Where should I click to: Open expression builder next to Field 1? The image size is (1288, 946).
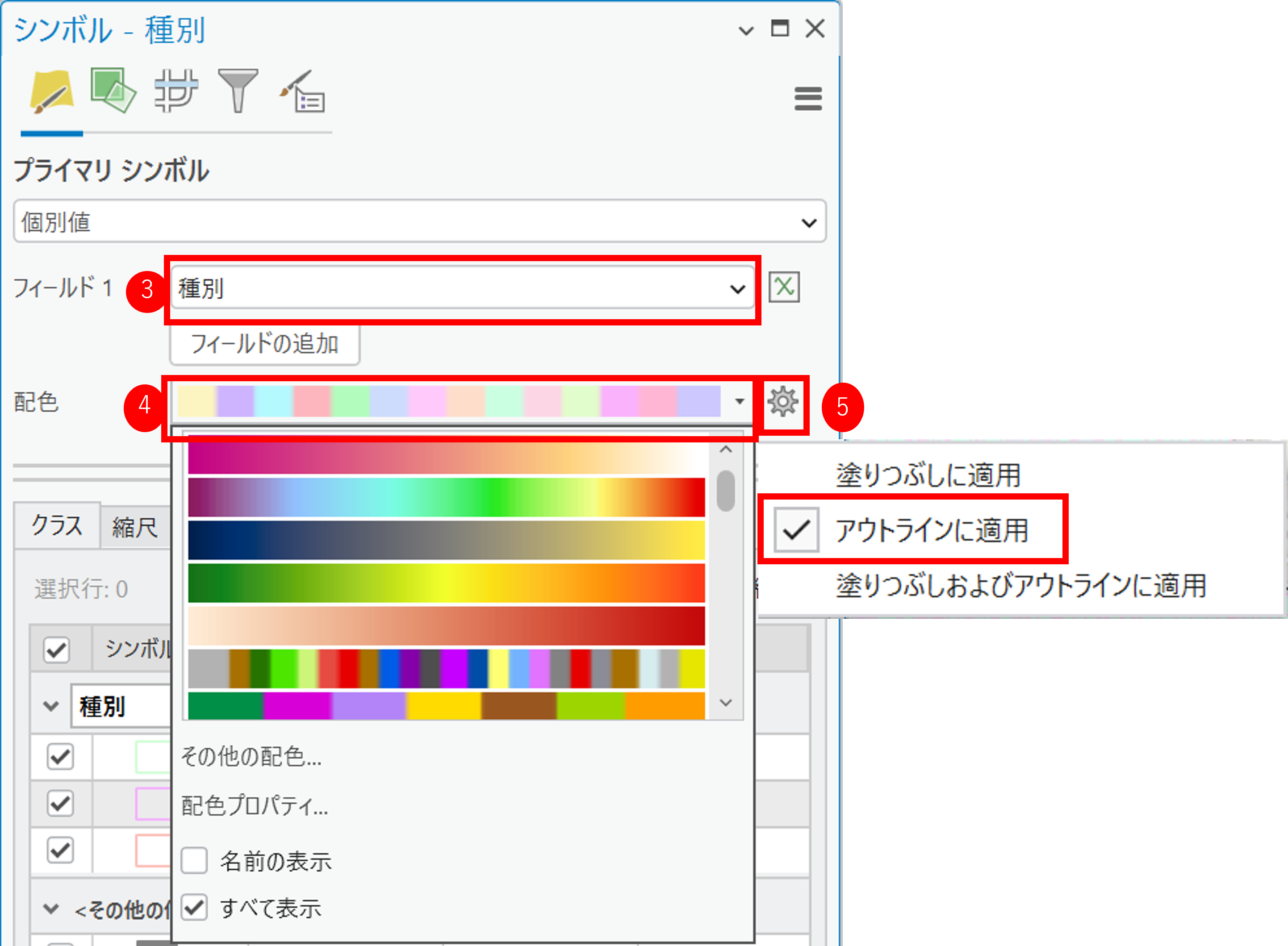tap(783, 288)
